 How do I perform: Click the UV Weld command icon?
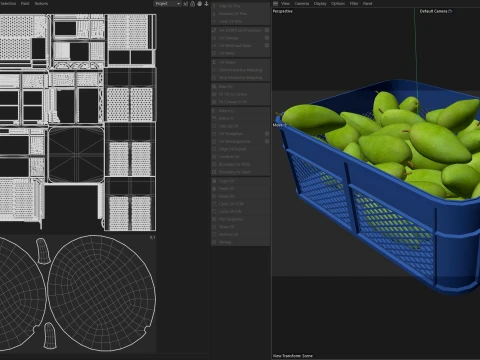[214, 53]
